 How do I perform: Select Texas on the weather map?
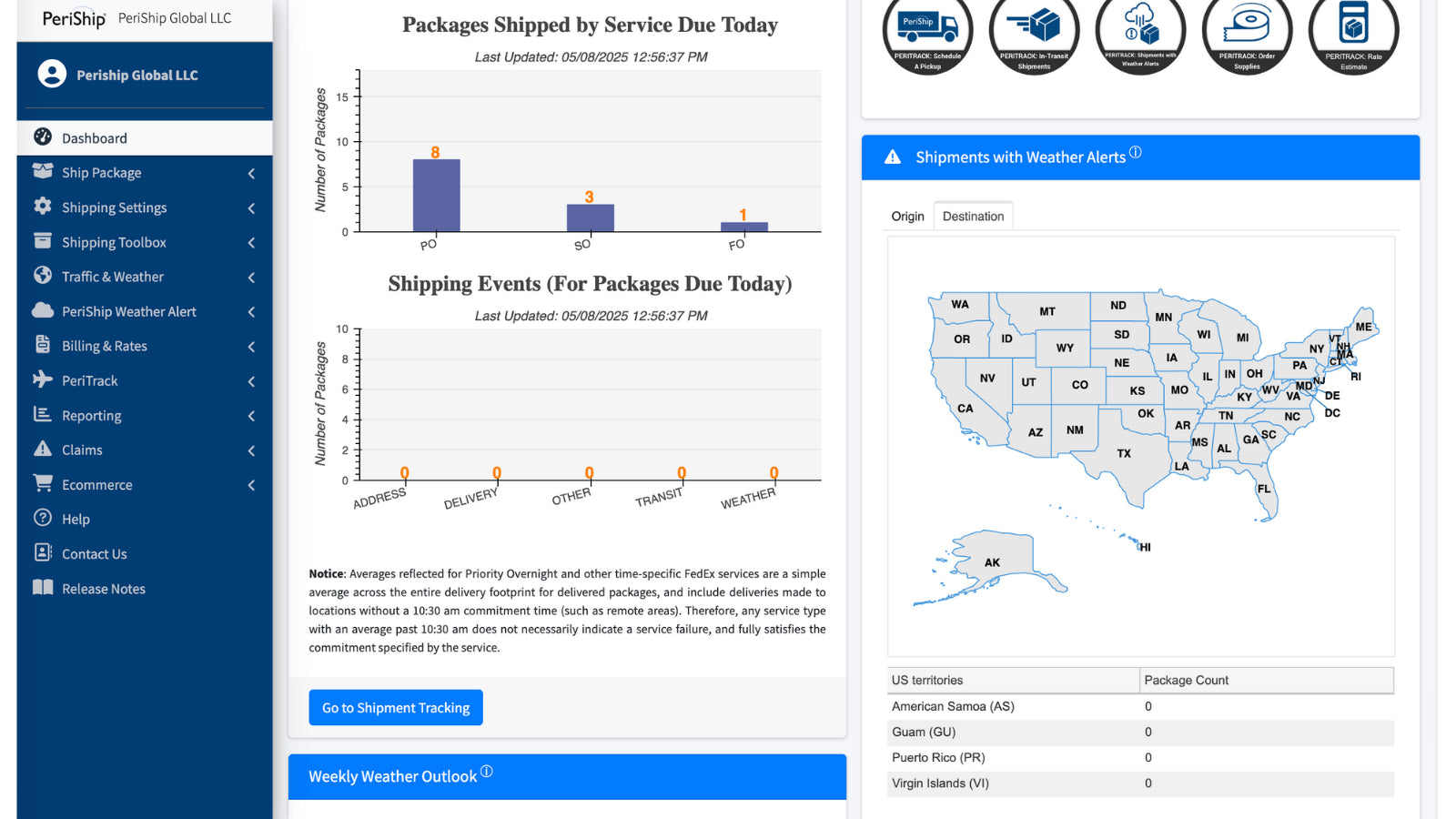coord(1124,452)
